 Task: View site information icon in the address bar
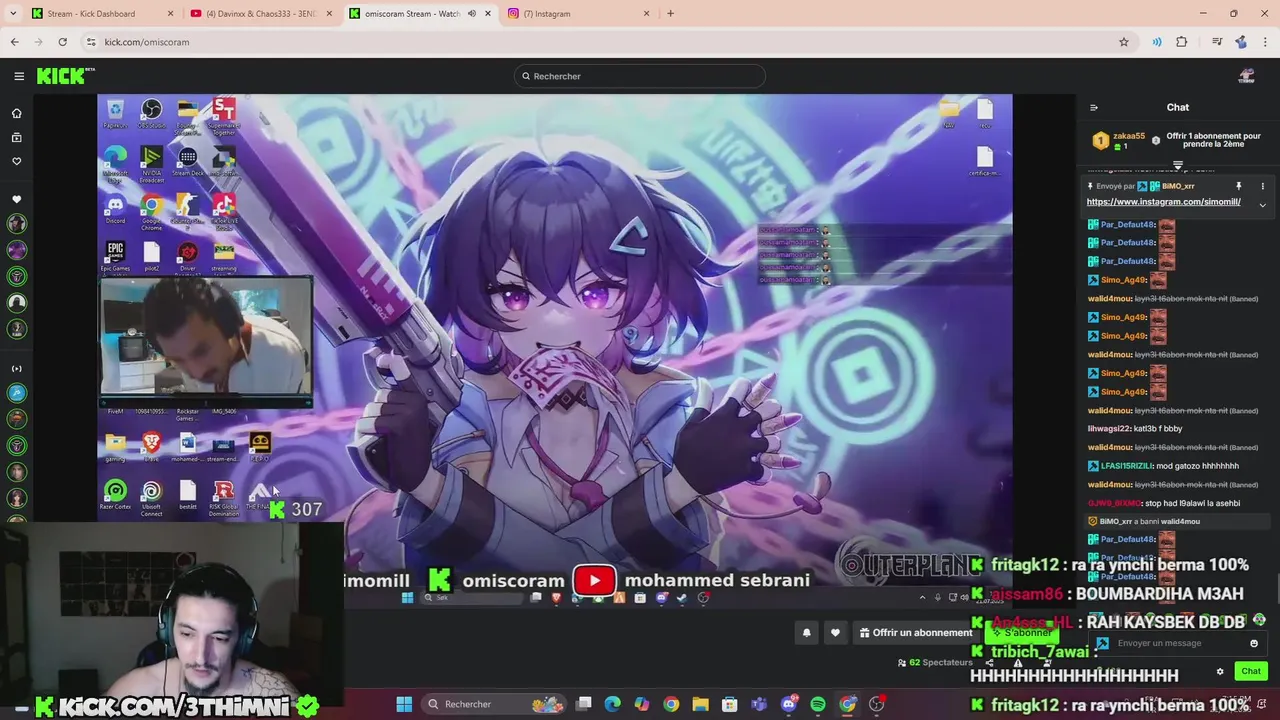91,42
